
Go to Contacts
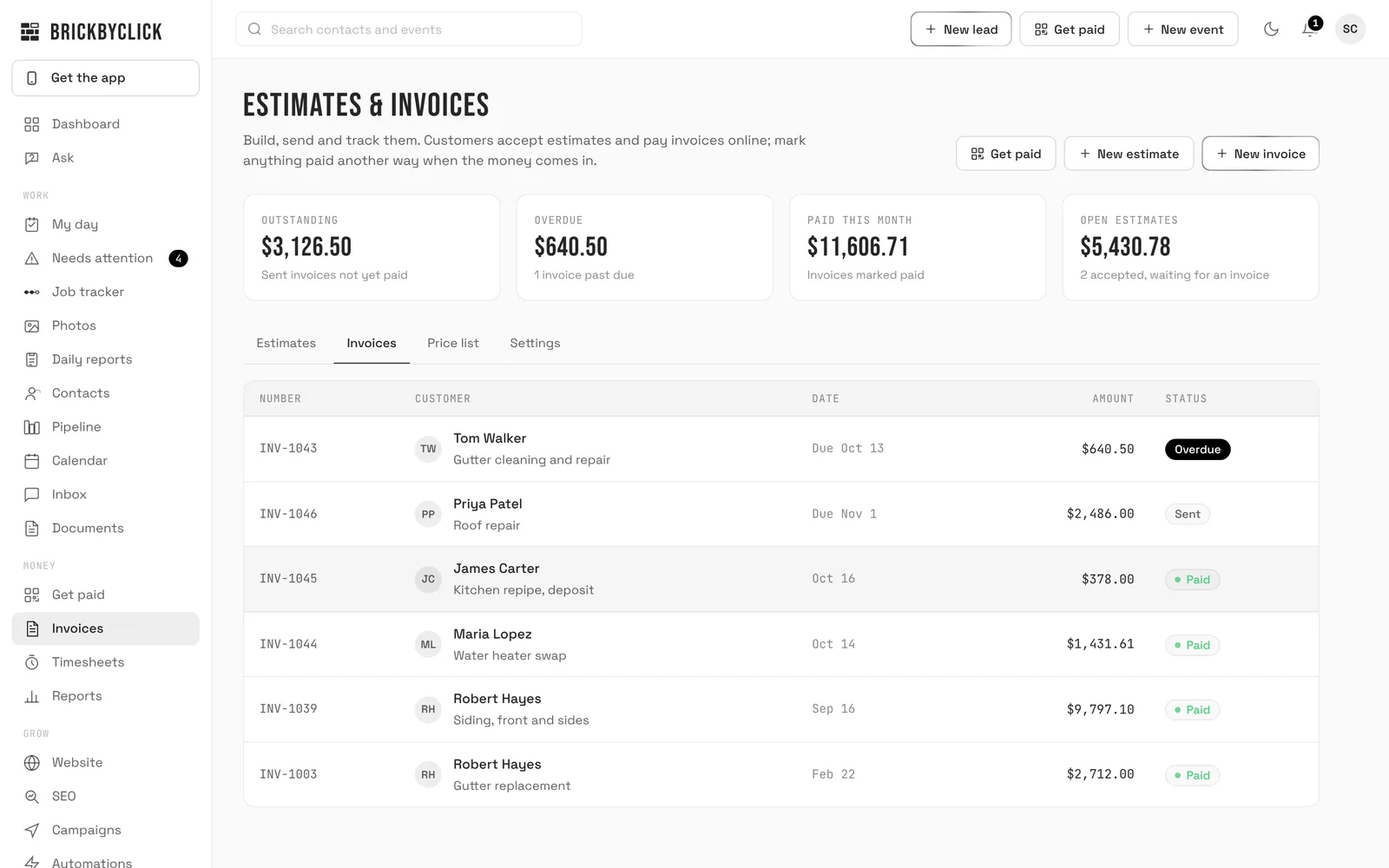(x=105, y=394)
